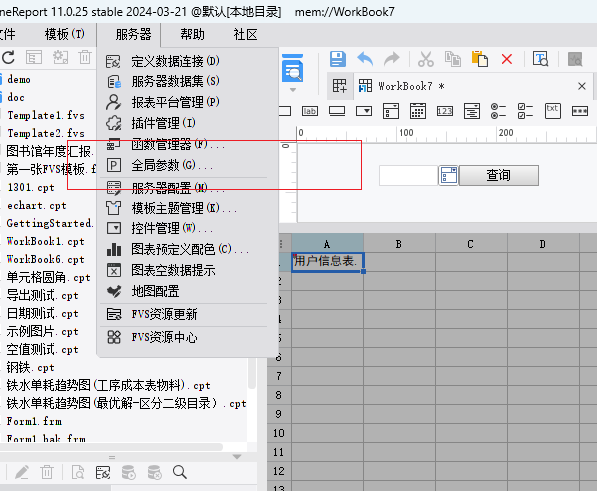Click the Undo arrow icon

[365, 59]
